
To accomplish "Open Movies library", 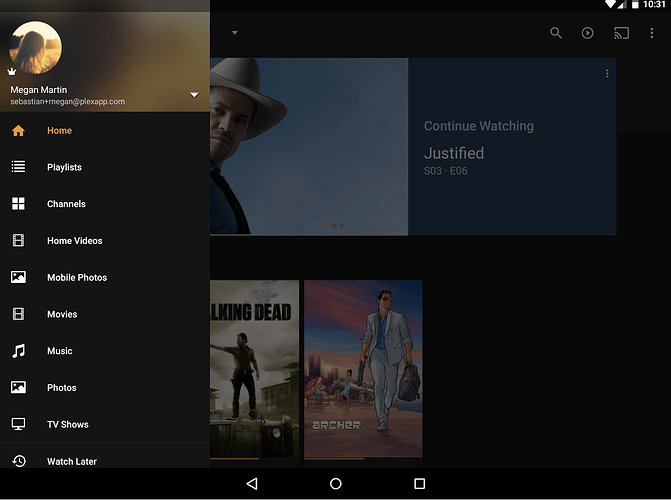I will click(105, 314).
